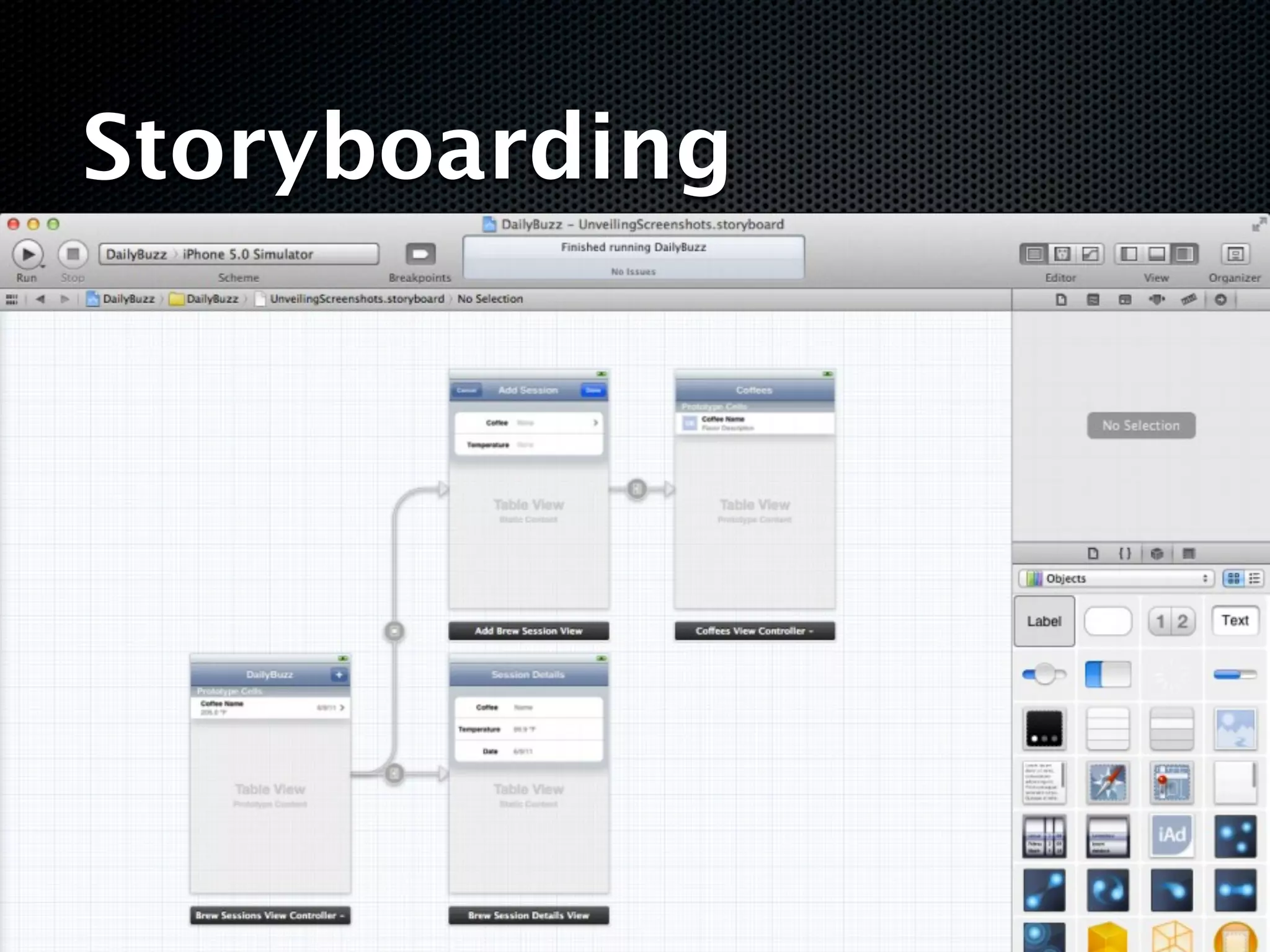Viewport: 1270px width, 952px height.
Task: Select Coffee row in Add Session table
Action: click(529, 423)
